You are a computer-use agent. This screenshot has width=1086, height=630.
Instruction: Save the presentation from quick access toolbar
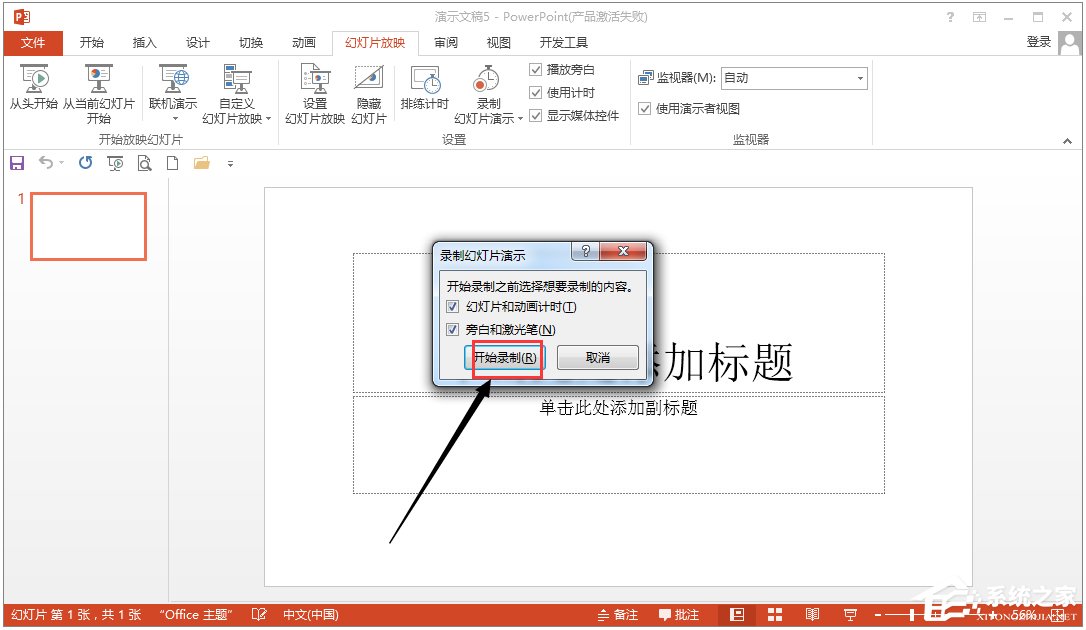coord(17,163)
